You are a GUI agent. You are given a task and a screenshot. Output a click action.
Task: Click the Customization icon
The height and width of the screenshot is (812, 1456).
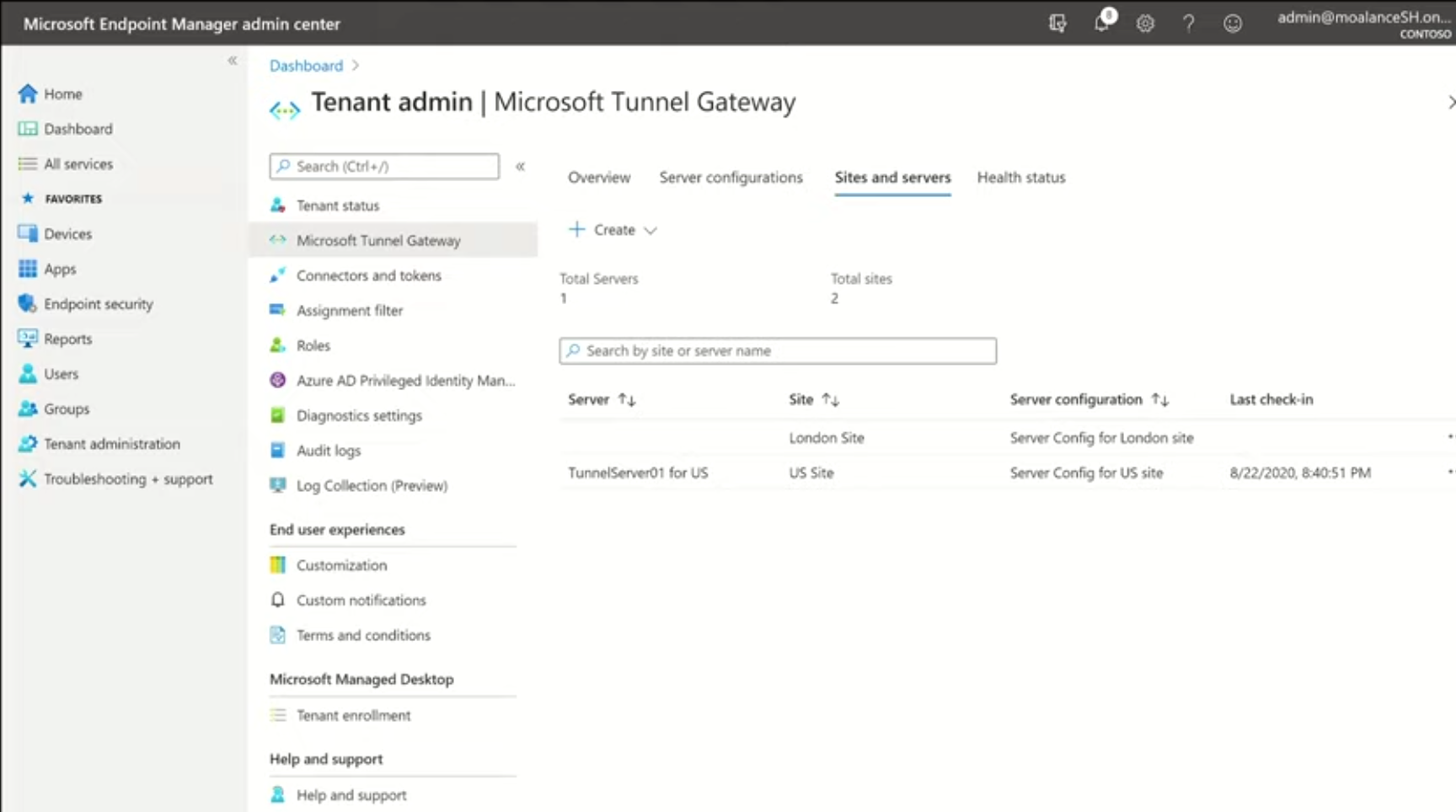click(277, 565)
